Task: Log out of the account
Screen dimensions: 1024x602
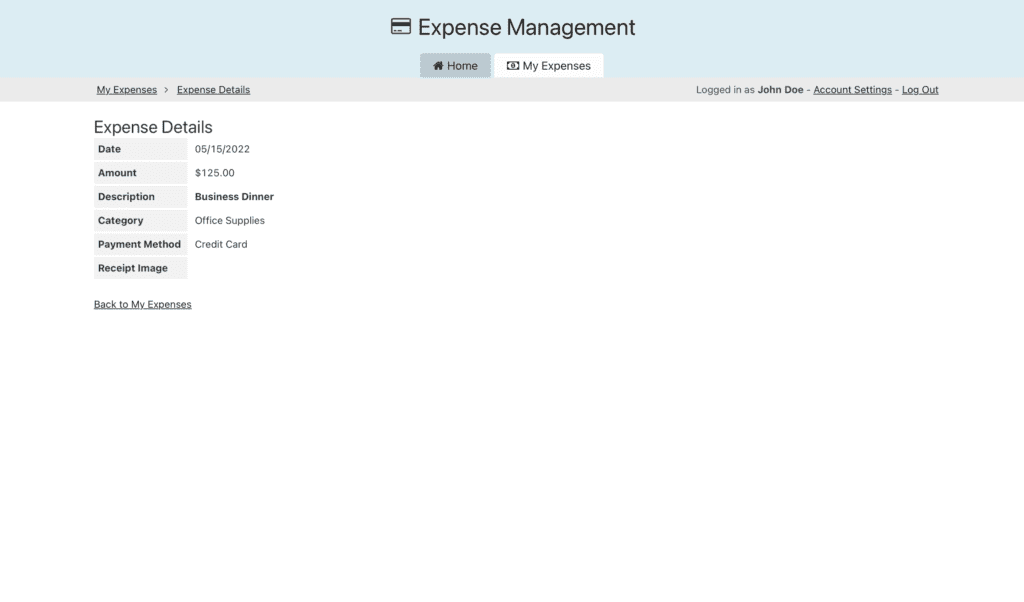Action: pyautogui.click(x=920, y=90)
